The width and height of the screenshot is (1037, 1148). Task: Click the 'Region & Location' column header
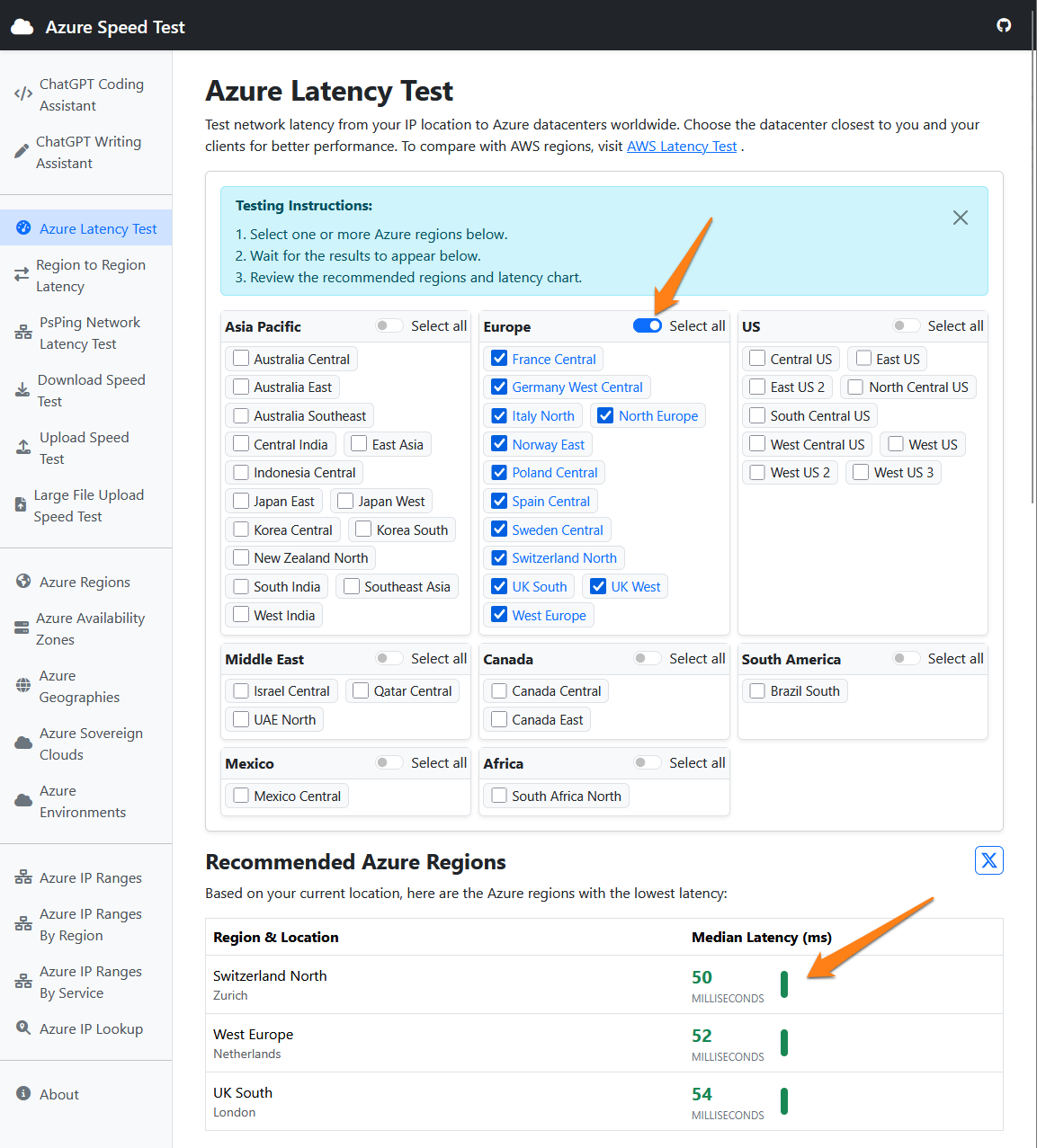tap(276, 937)
